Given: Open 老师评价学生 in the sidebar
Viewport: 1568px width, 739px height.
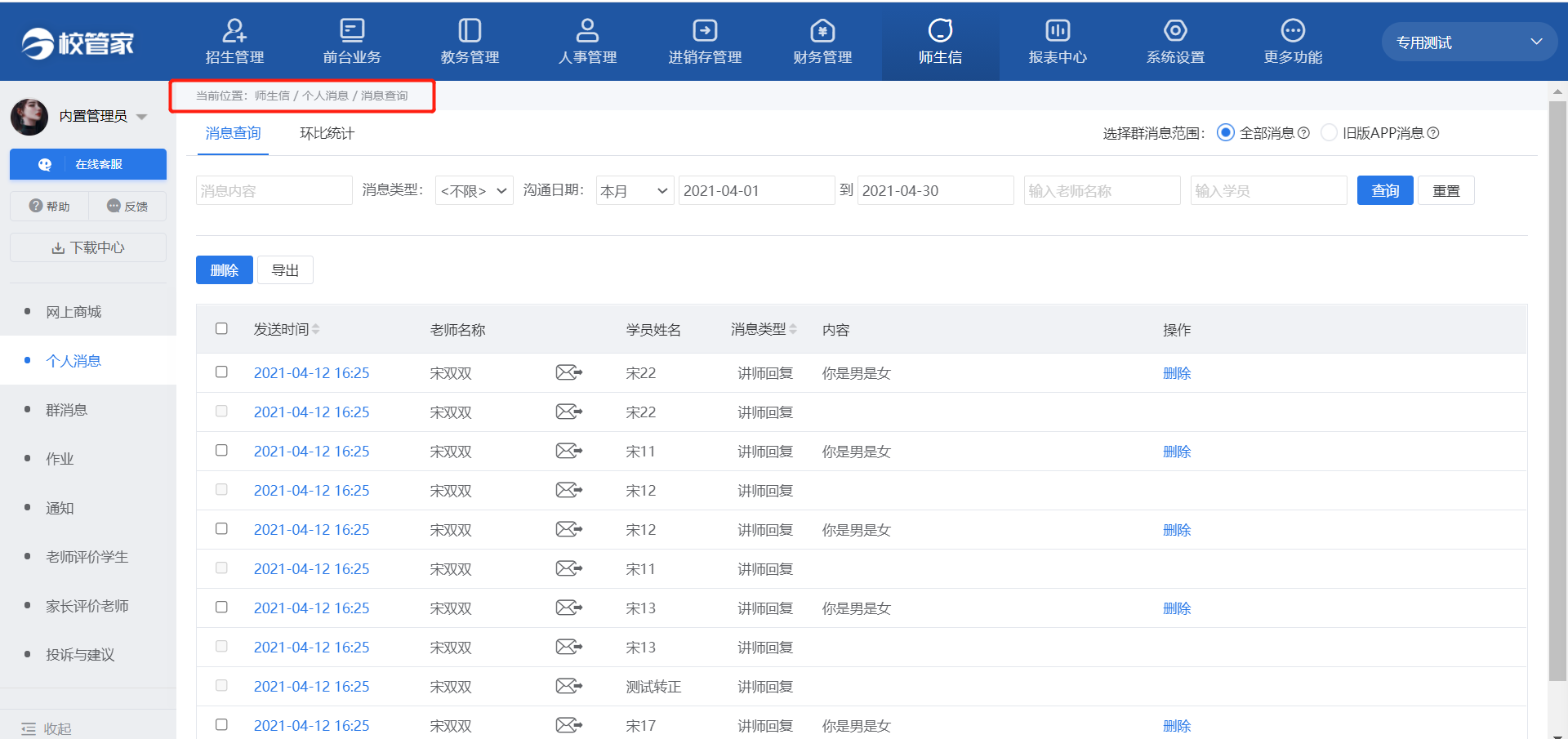Looking at the screenshot, I should pyautogui.click(x=87, y=557).
